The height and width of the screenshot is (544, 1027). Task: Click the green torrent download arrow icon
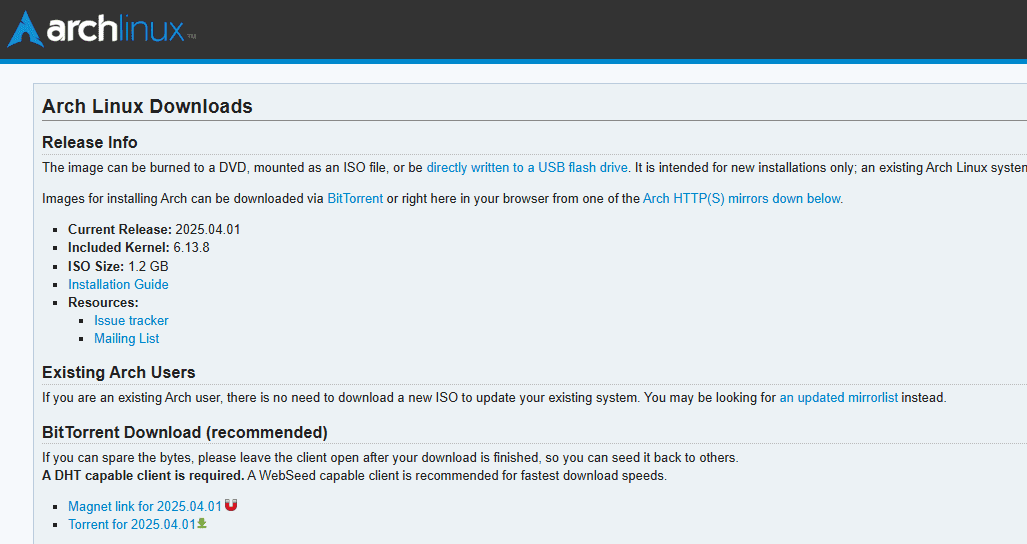[x=202, y=523]
